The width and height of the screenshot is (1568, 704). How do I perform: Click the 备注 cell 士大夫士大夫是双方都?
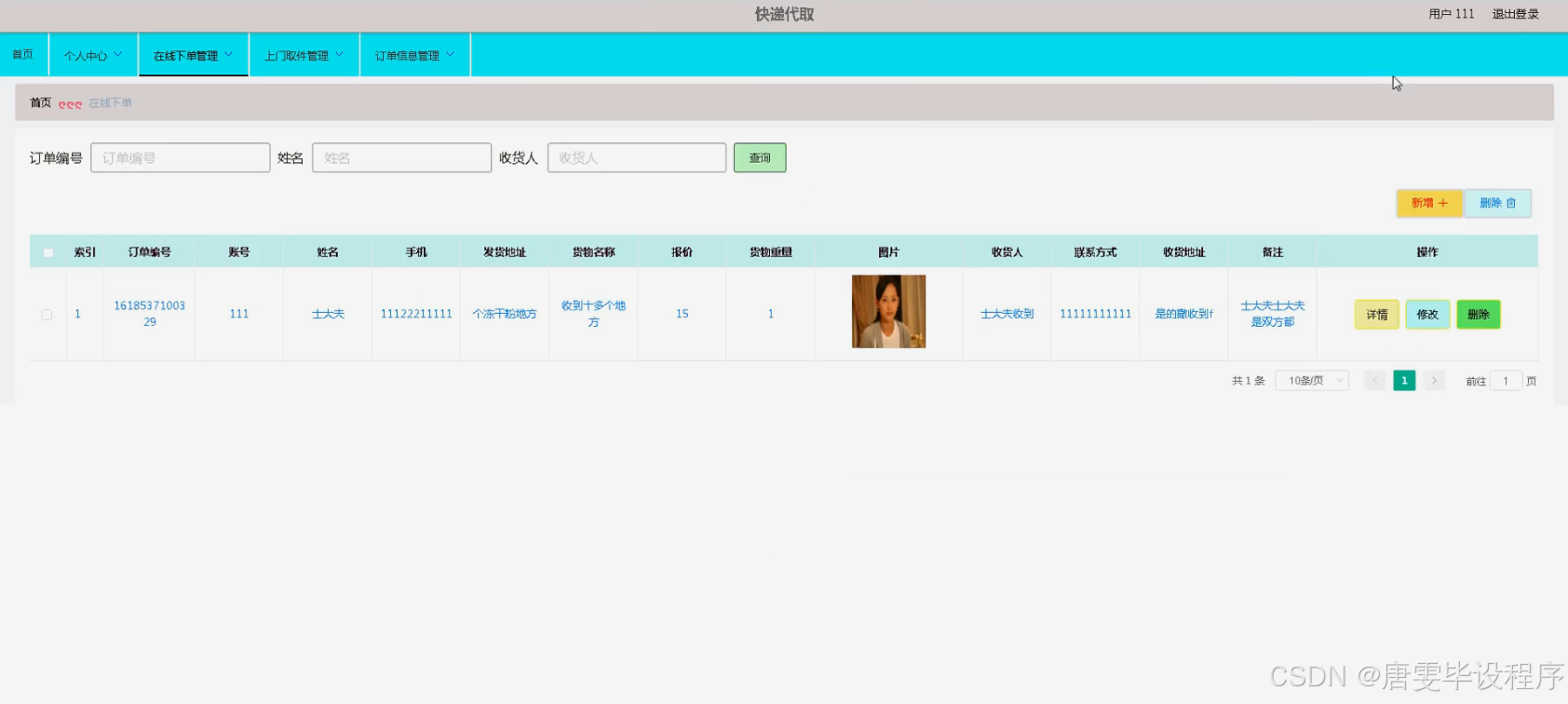point(1273,314)
